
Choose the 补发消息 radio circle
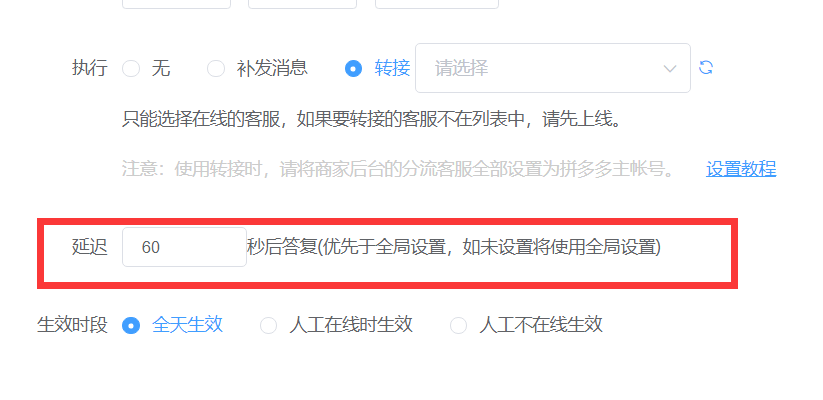point(216,69)
